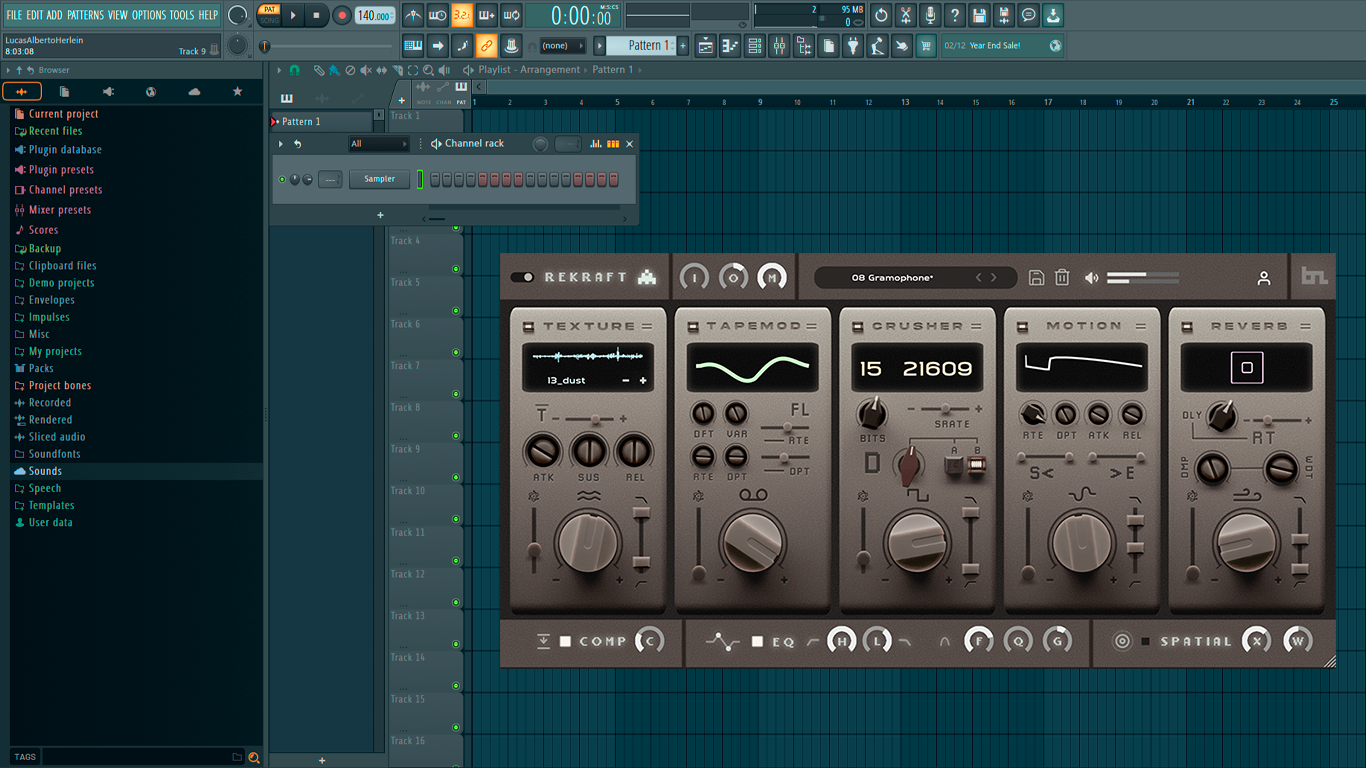1366x768 pixels.
Task: Toggle the playlist magnet snap icon
Action: 294,70
